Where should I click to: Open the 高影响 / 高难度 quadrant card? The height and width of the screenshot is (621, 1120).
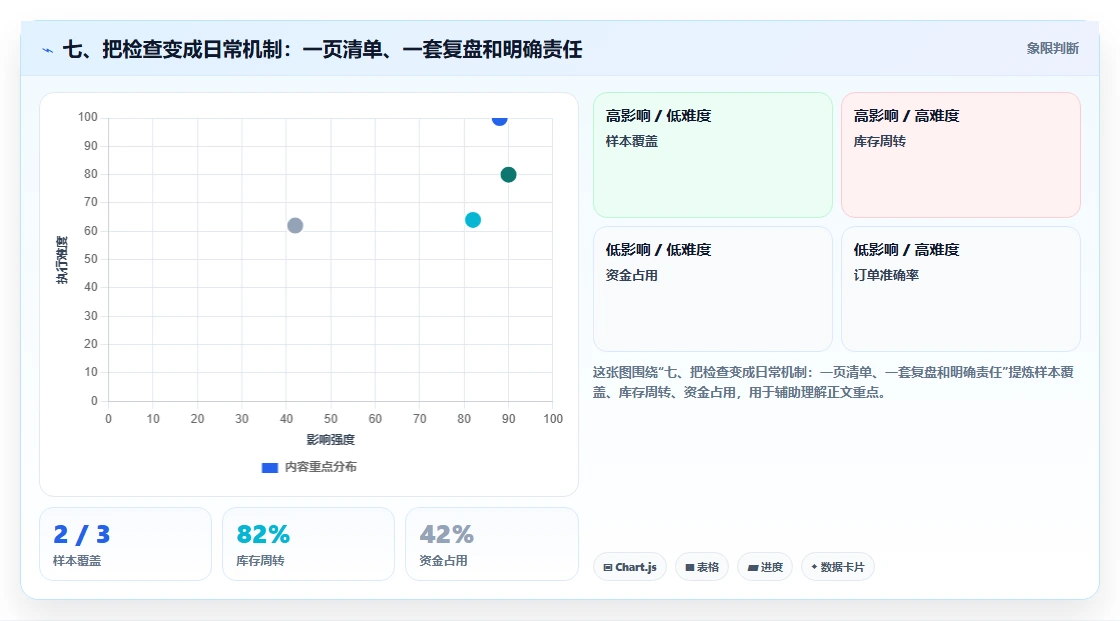point(961,154)
